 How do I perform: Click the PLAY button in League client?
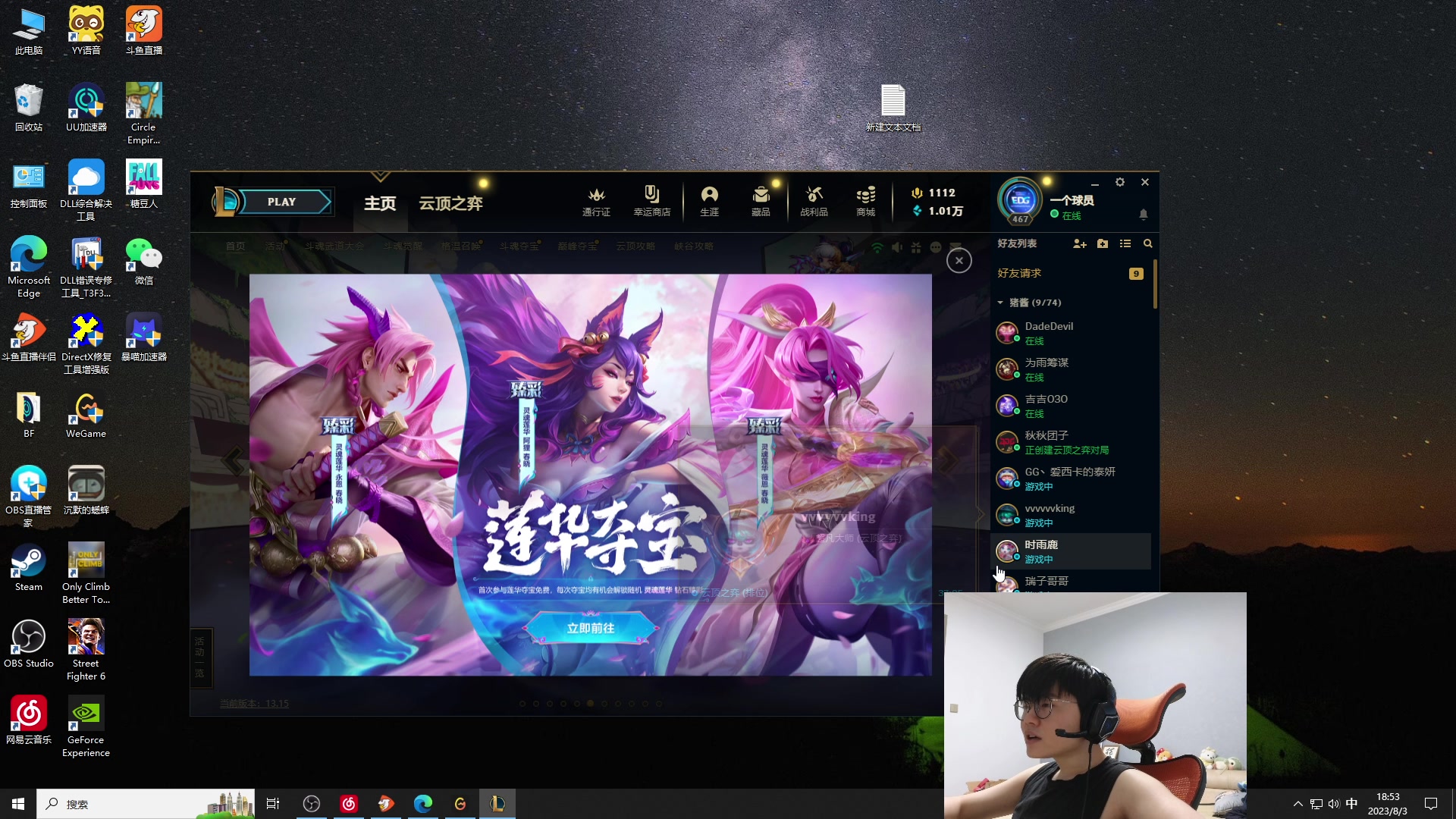(x=281, y=202)
